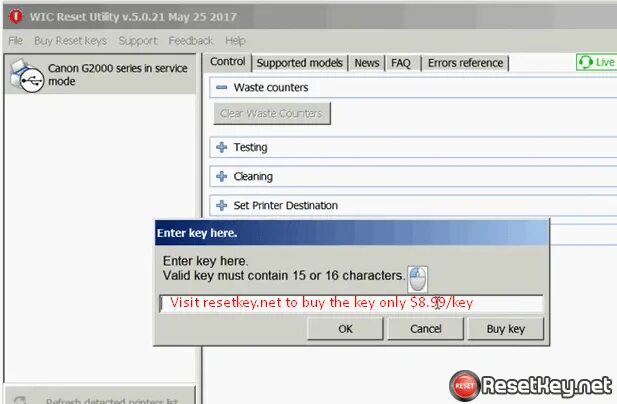This screenshot has width=617, height=404.
Task: Select the Canon G2000 USB printer icon
Action: 26,76
